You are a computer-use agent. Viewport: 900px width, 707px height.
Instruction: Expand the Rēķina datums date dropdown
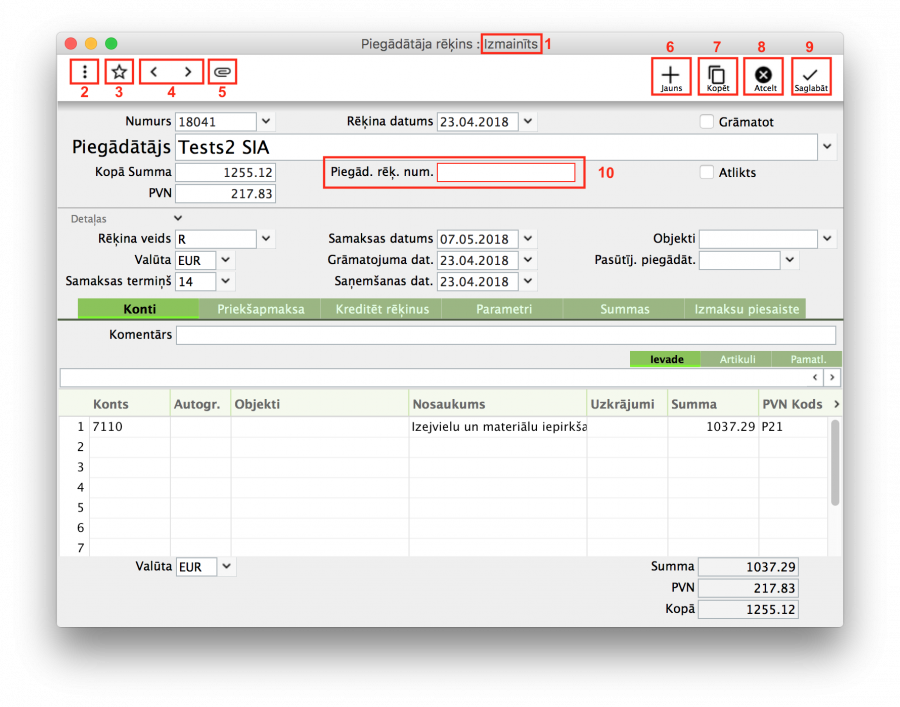[x=528, y=122]
